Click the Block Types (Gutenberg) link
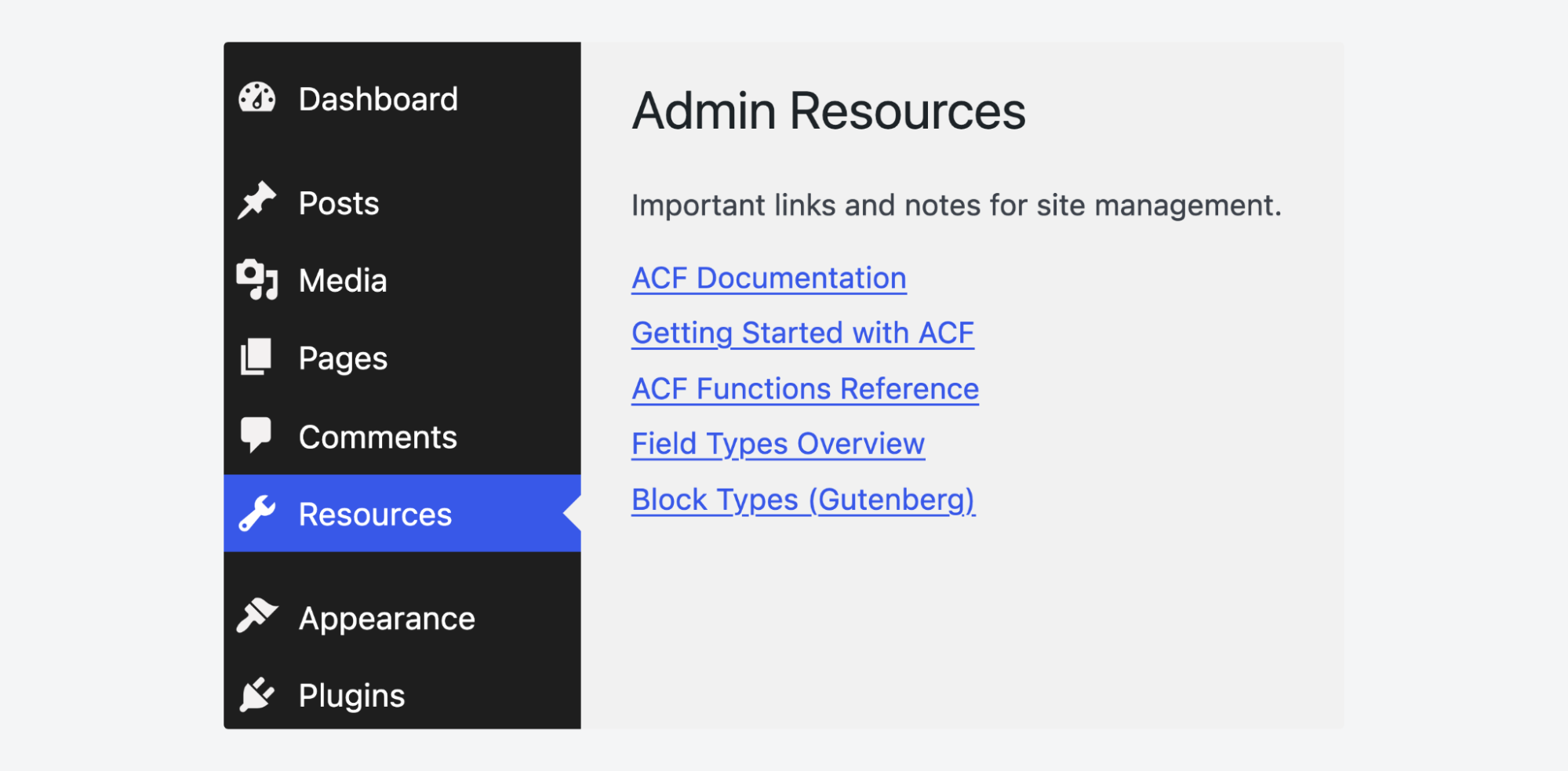1568x771 pixels. (803, 499)
